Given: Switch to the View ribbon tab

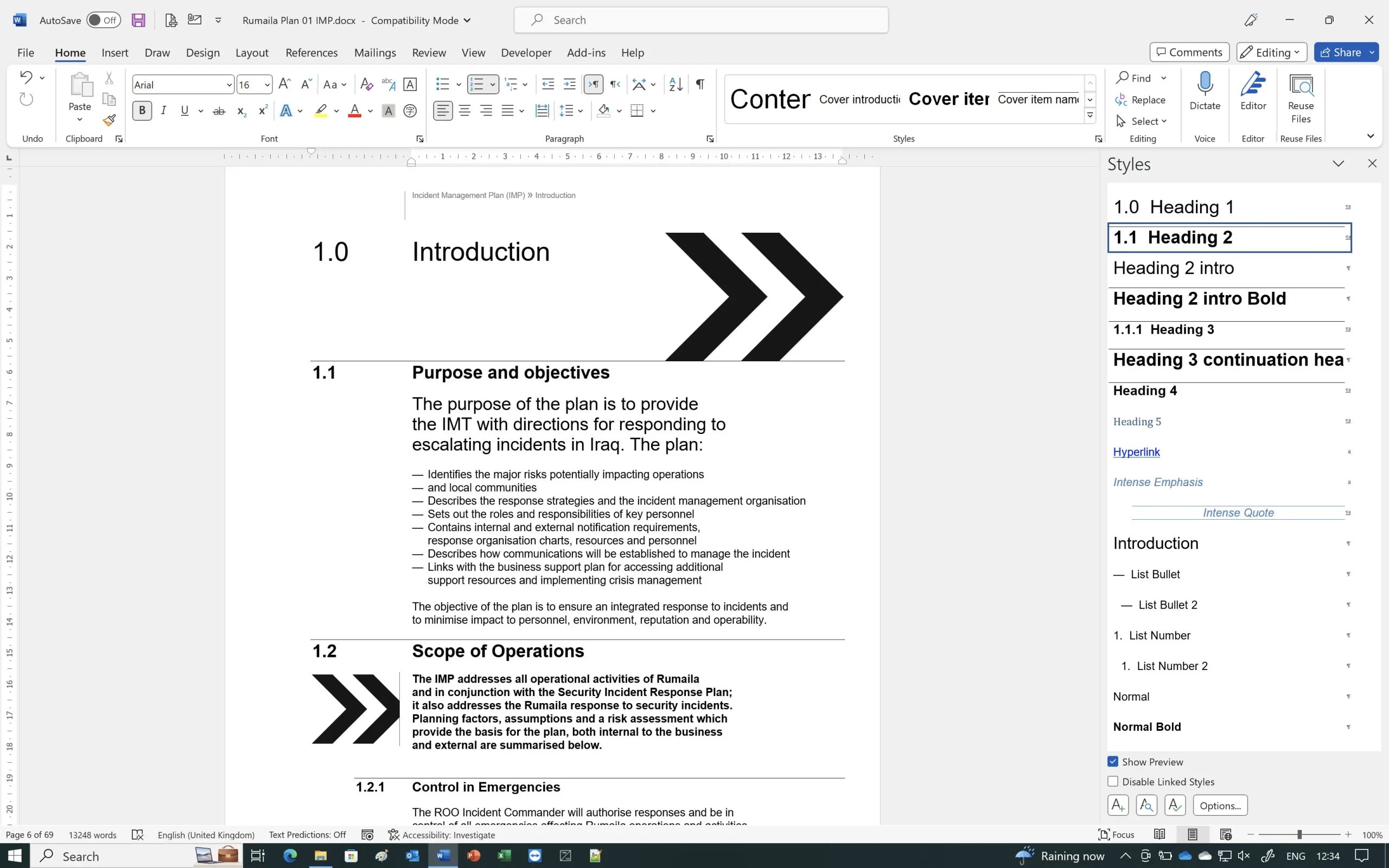Looking at the screenshot, I should 472,53.
